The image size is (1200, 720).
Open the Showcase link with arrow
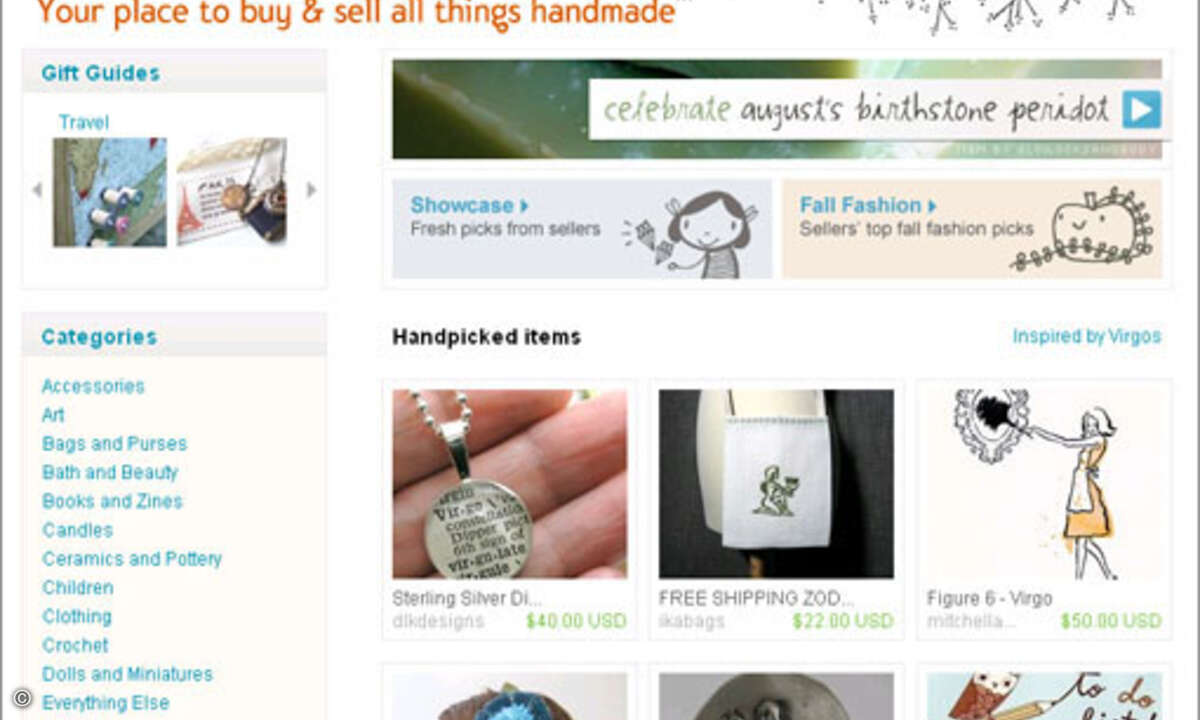pos(469,205)
